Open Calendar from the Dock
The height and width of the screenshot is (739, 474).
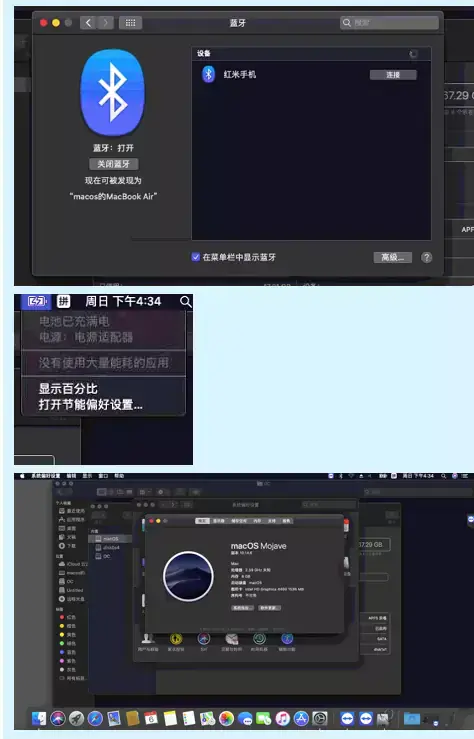[x=151, y=718]
